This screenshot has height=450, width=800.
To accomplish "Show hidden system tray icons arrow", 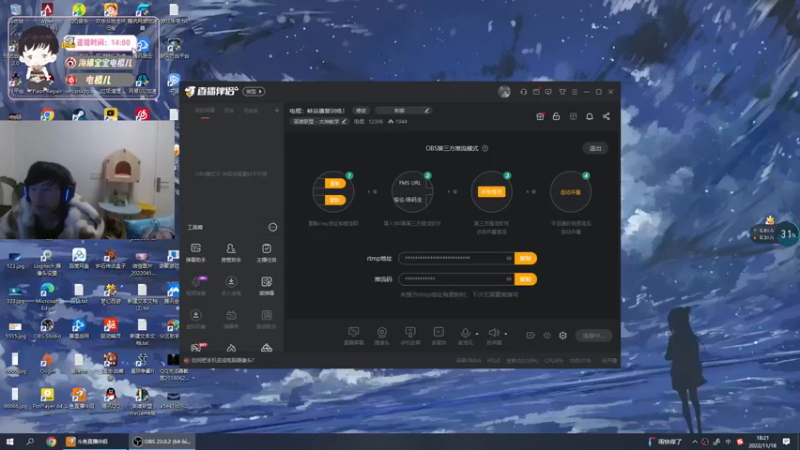I will tap(694, 442).
